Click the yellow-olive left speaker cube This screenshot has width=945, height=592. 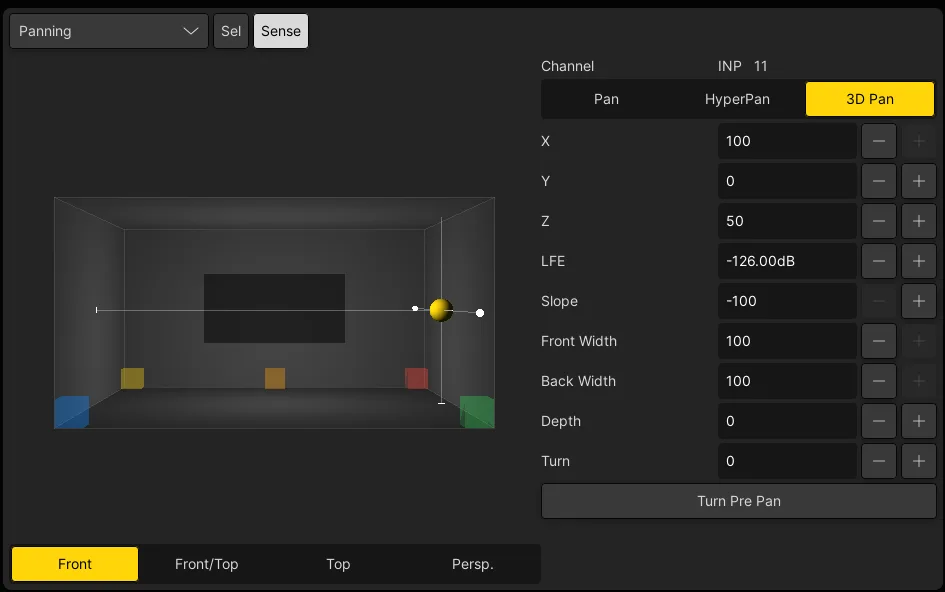click(x=133, y=379)
